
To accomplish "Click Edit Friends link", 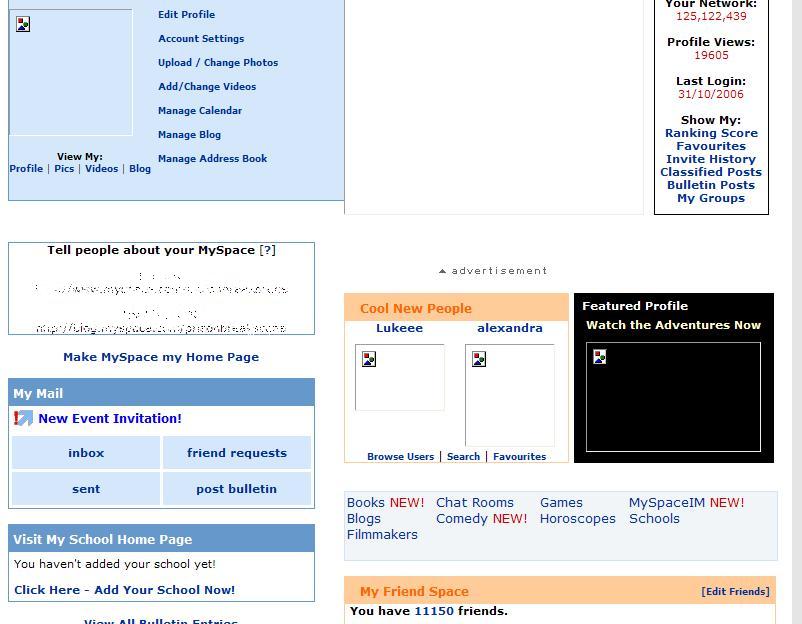I will [735, 591].
